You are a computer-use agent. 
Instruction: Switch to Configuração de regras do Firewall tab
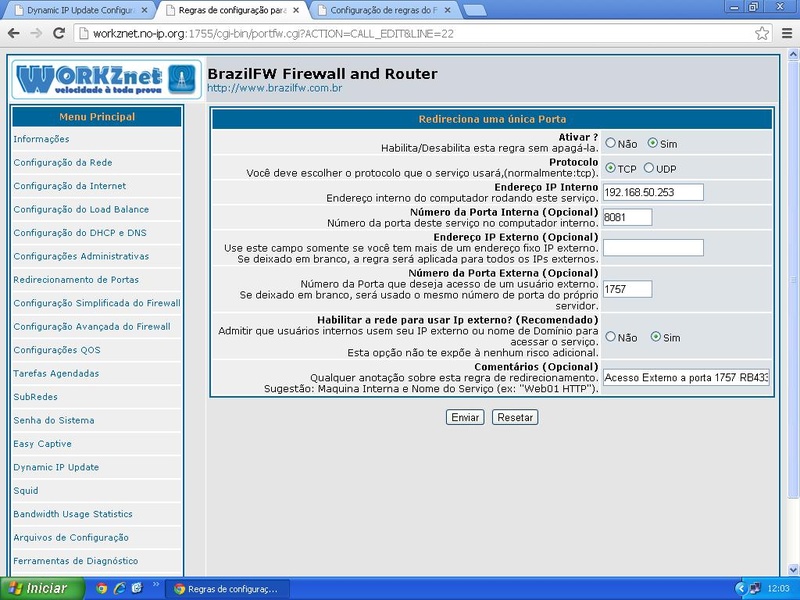tap(384, 10)
